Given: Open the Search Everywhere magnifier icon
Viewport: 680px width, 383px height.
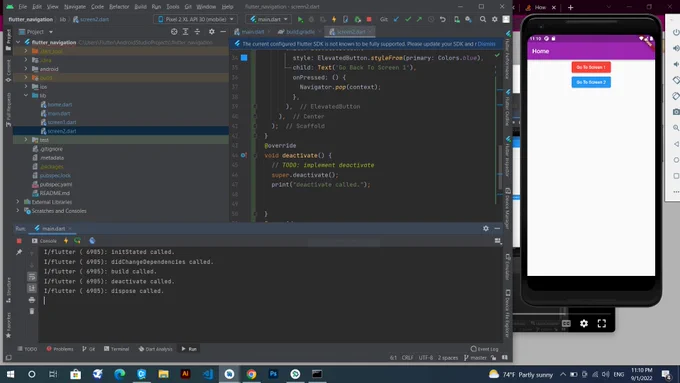Looking at the screenshot, I should click(483, 19).
